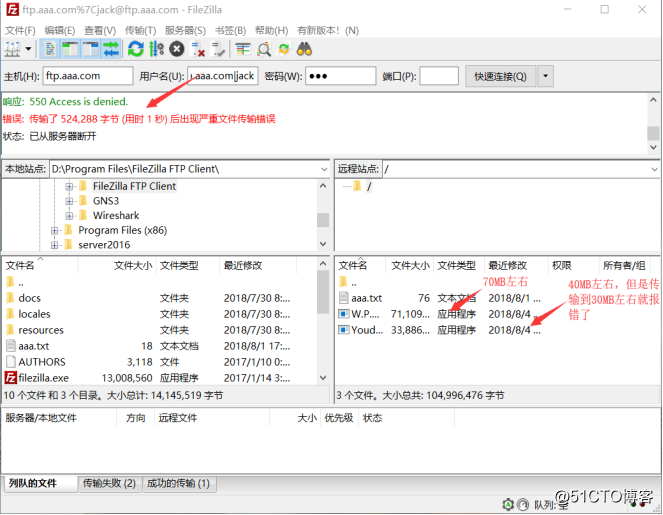Select remote aaa.txt file
The width and height of the screenshot is (663, 515).
tap(366, 298)
